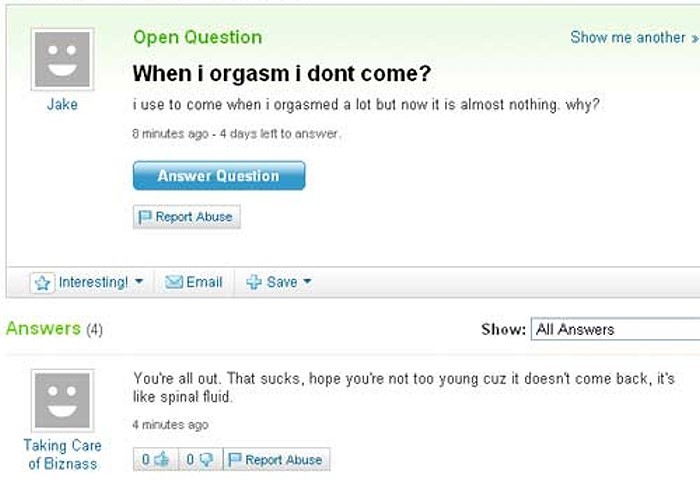Open the Show All Answers dropdown

(x=615, y=329)
